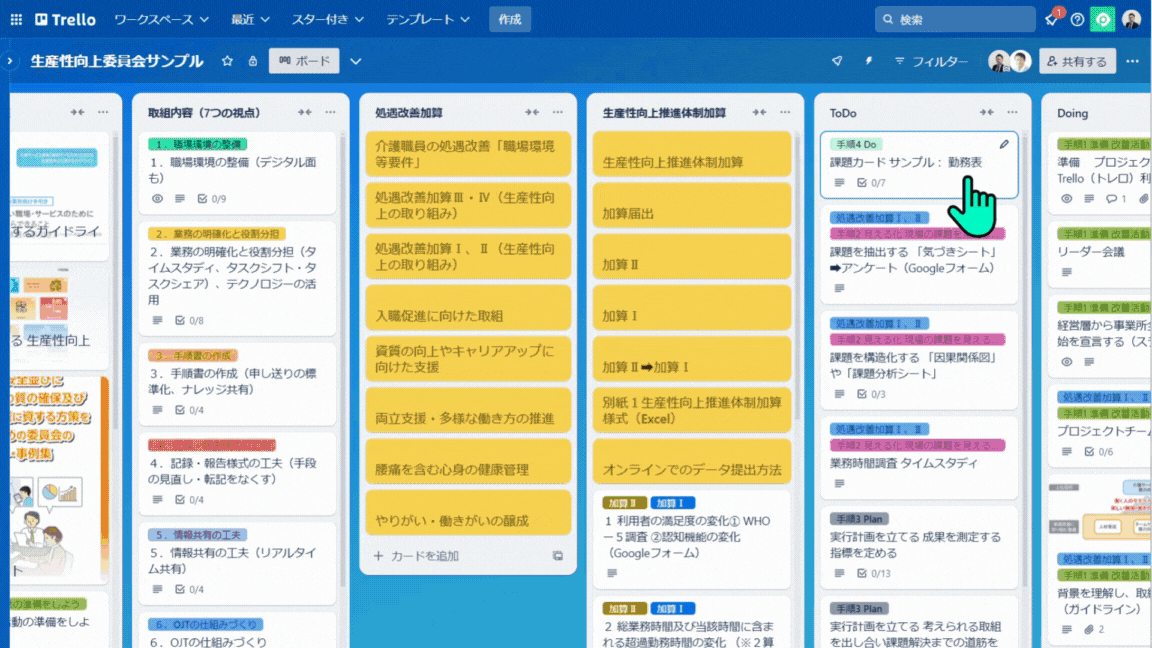This screenshot has width=1152, height=648.
Task: Collapse the 取組内容 list
Action: pos(304,112)
